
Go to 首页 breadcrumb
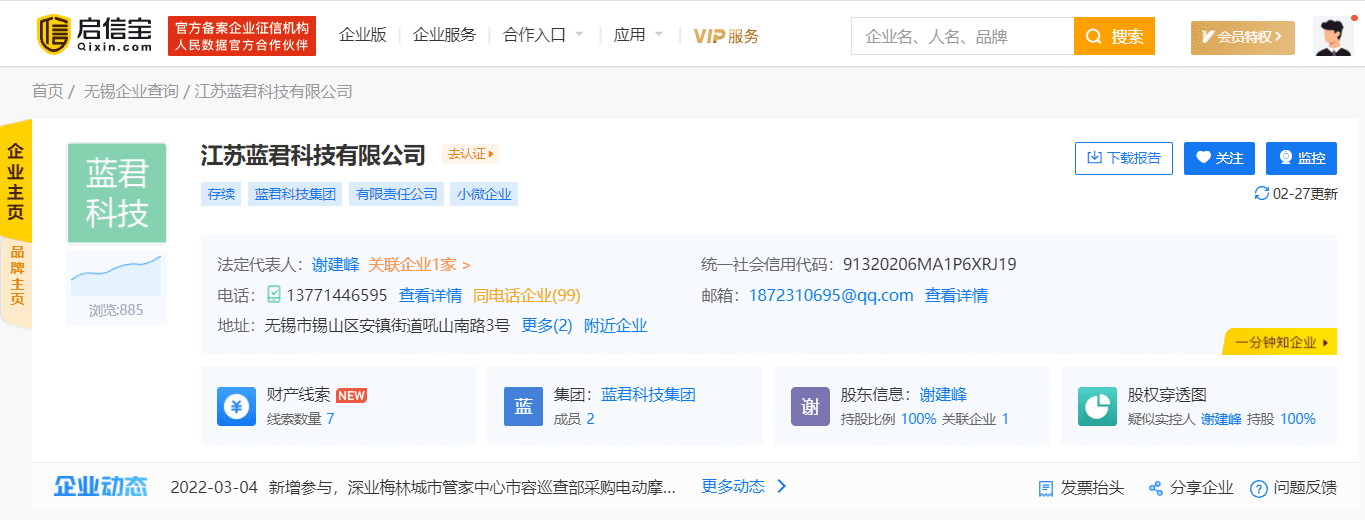[47, 91]
